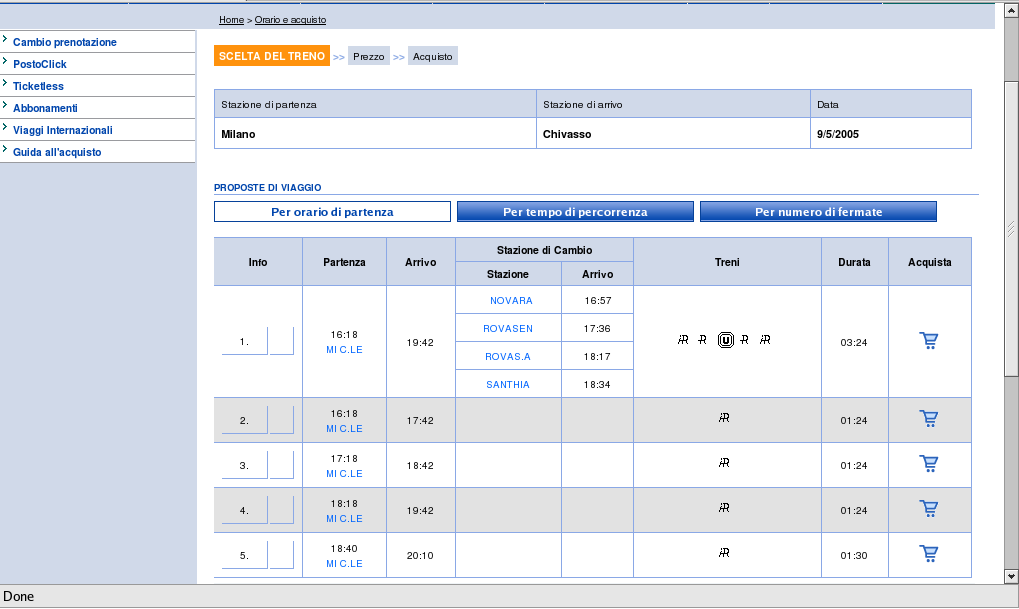
Task: Show info for trip number 3.
Action: 244,465
